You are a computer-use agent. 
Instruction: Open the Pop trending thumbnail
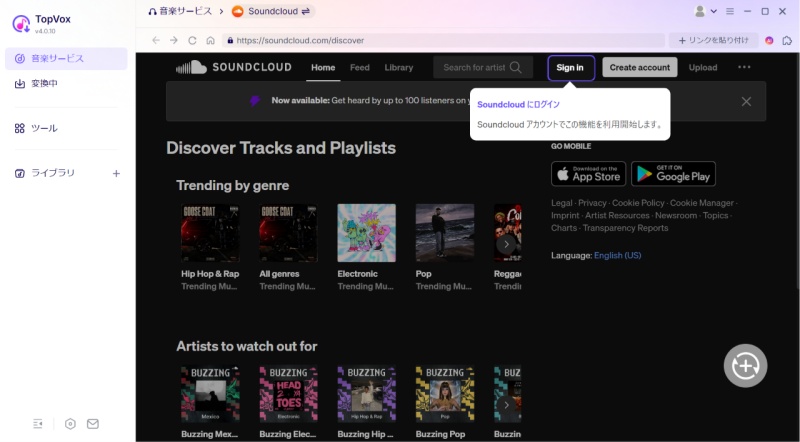(445, 233)
